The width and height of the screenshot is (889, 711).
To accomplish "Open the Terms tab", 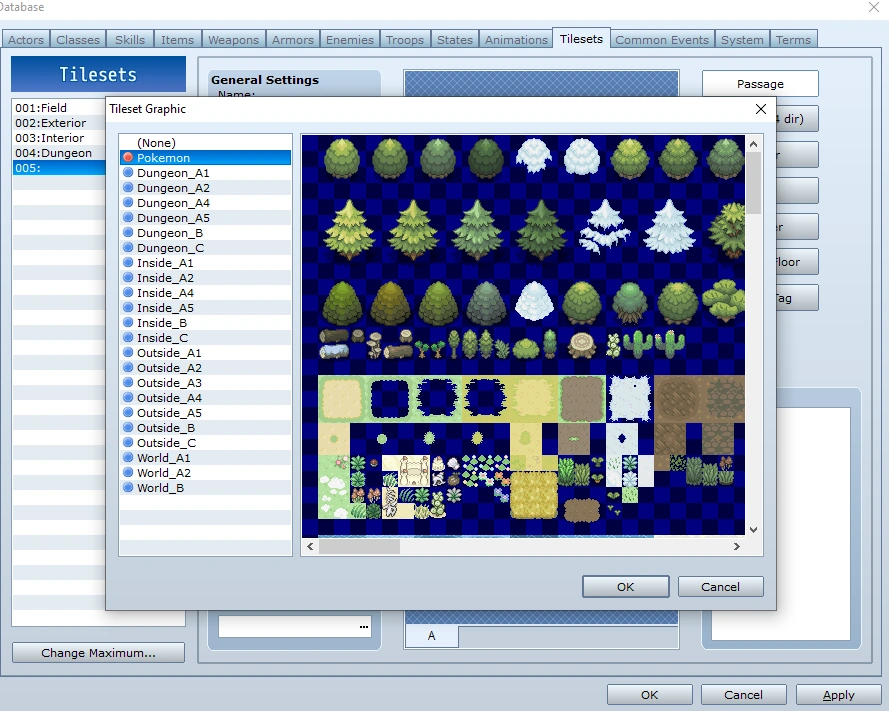I will (x=793, y=40).
